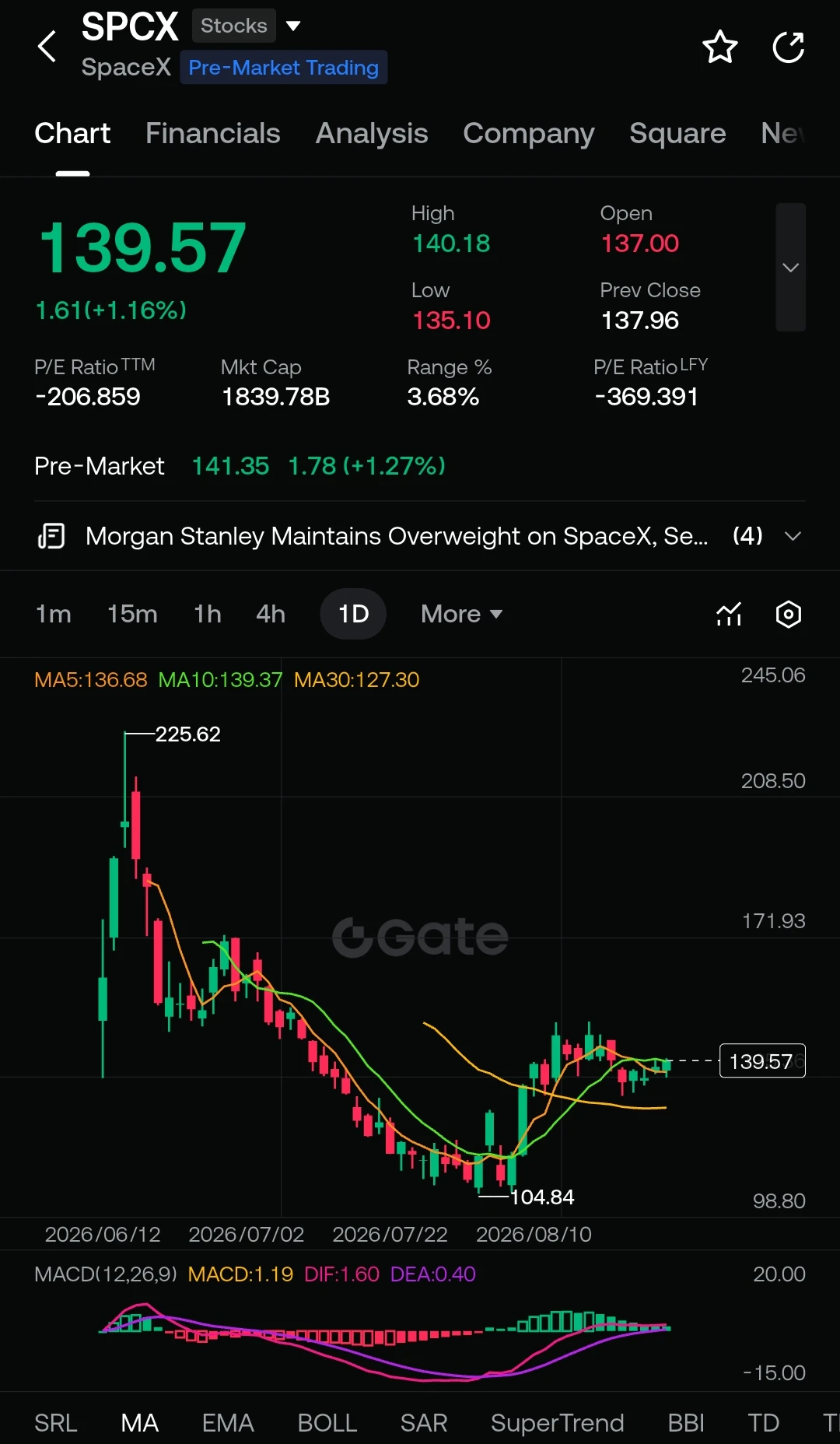Open chart settings hexagon icon
This screenshot has height=1444, width=840.
point(789,614)
